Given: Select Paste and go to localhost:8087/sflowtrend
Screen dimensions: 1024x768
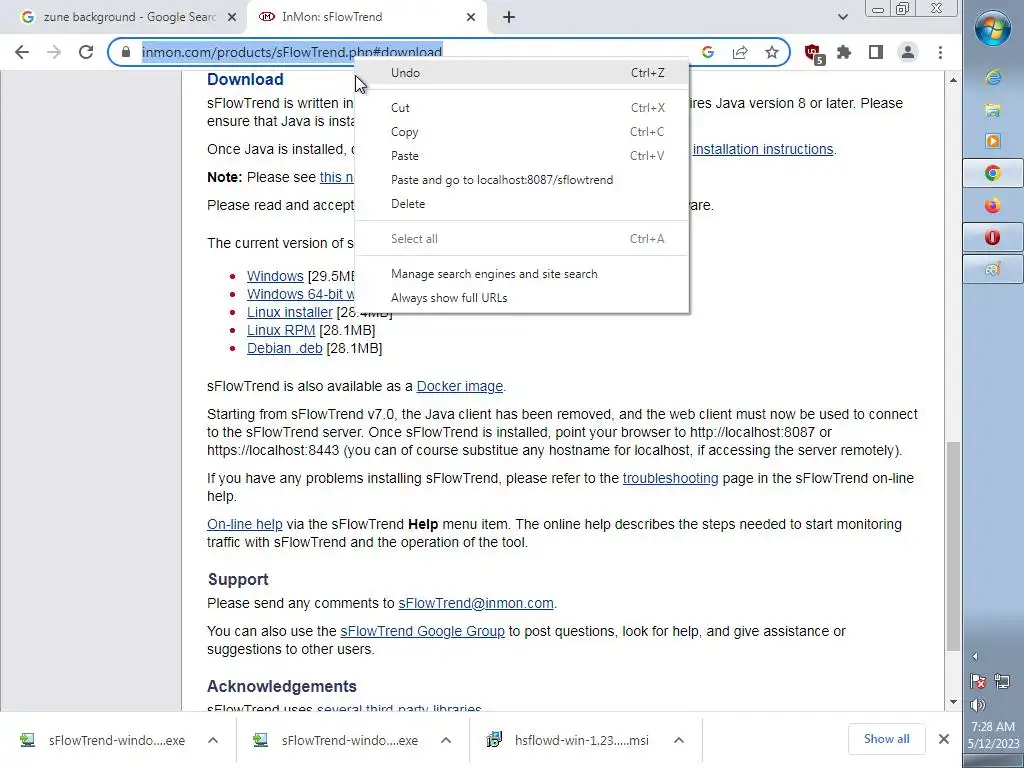Looking at the screenshot, I should coord(522,180).
